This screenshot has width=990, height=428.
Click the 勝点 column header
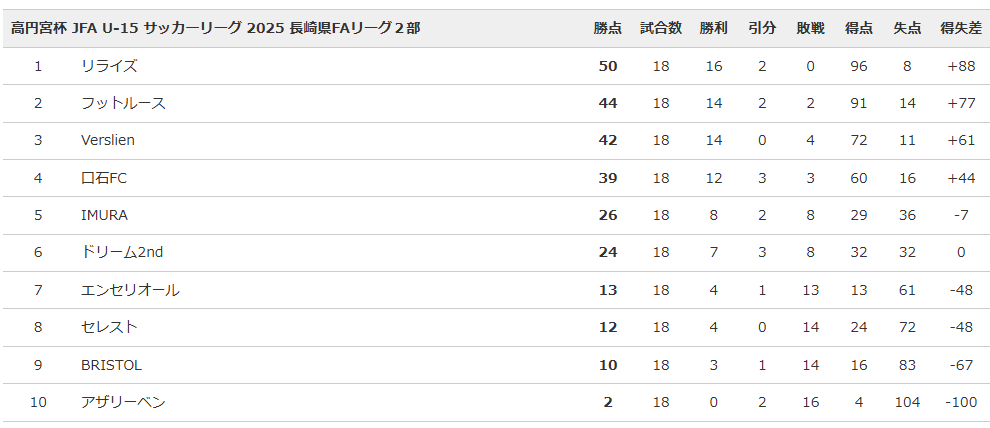coord(607,29)
